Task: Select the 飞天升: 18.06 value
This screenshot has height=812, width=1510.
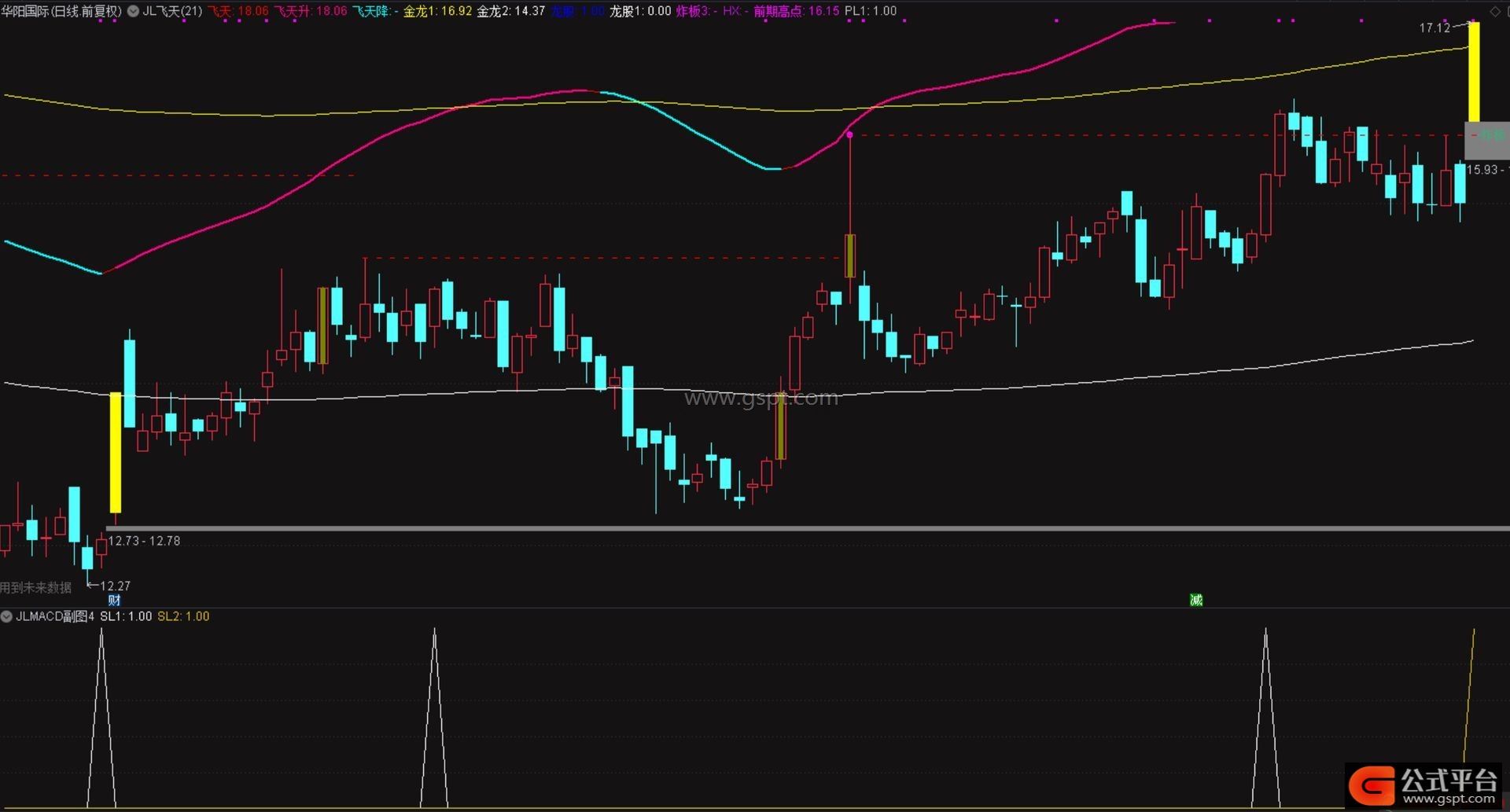Action: click(311, 11)
